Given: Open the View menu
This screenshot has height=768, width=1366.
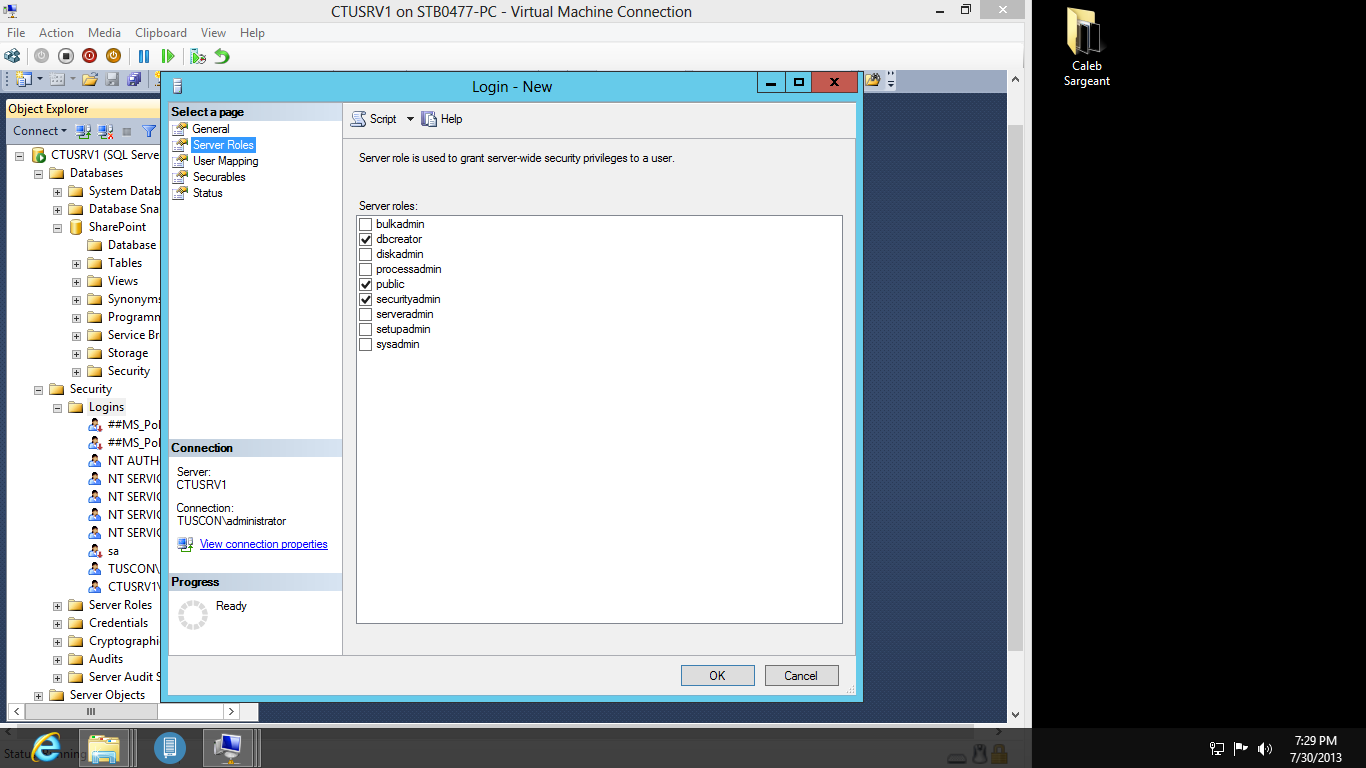Looking at the screenshot, I should point(213,33).
